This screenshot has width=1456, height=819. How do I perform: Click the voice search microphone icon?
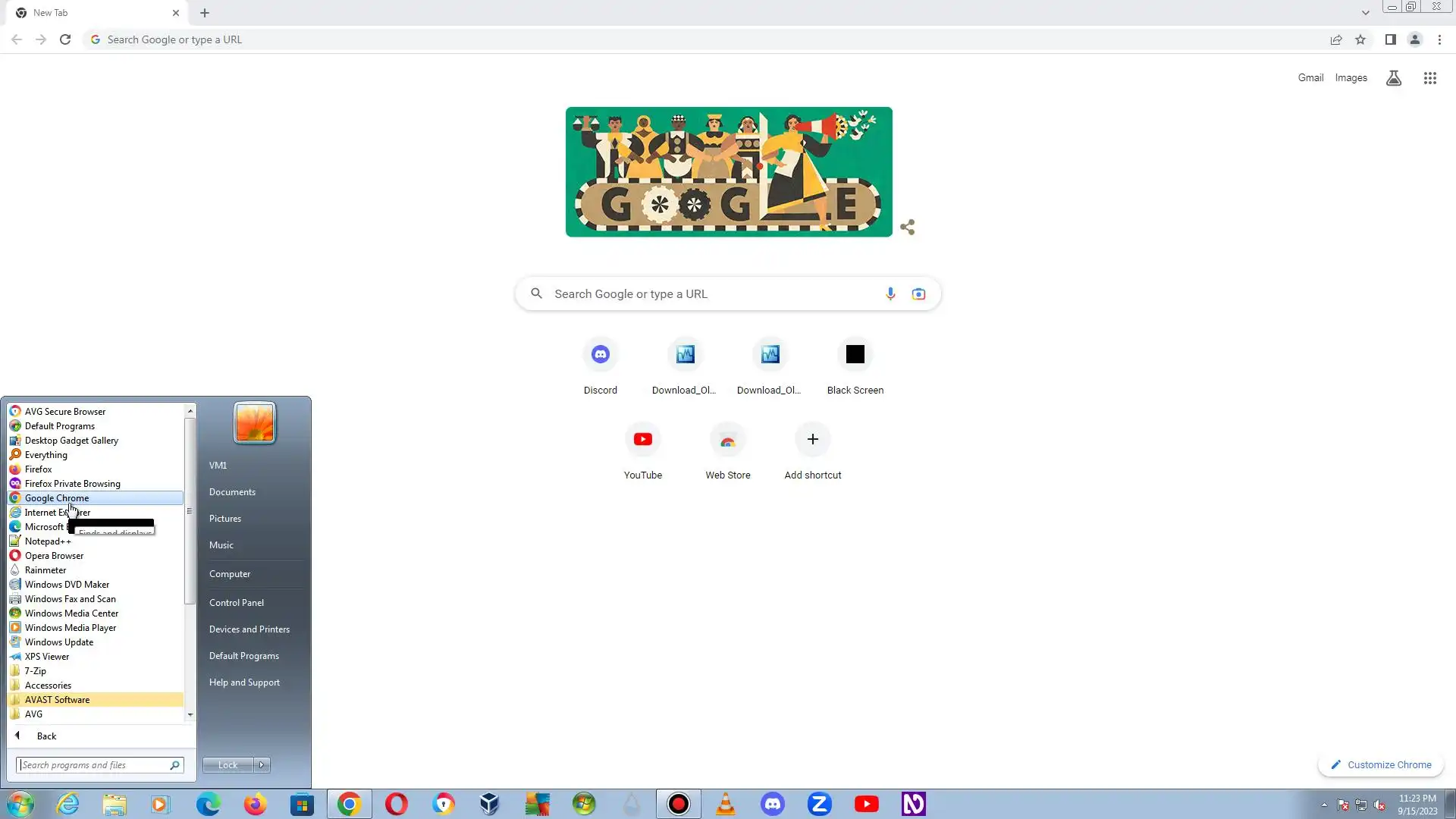(x=890, y=293)
